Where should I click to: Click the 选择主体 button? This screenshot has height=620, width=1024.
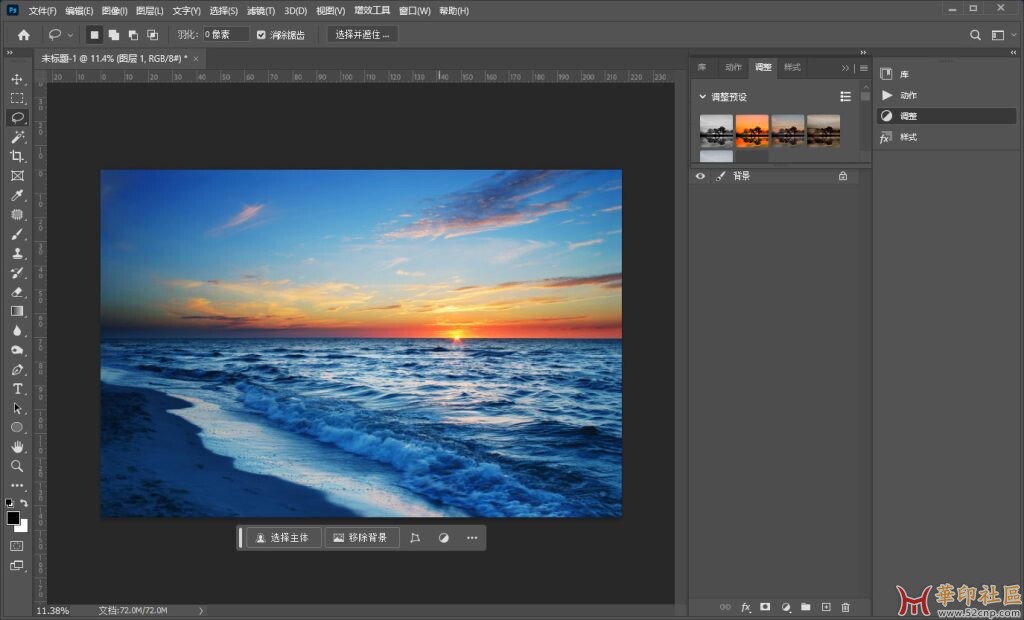point(283,538)
